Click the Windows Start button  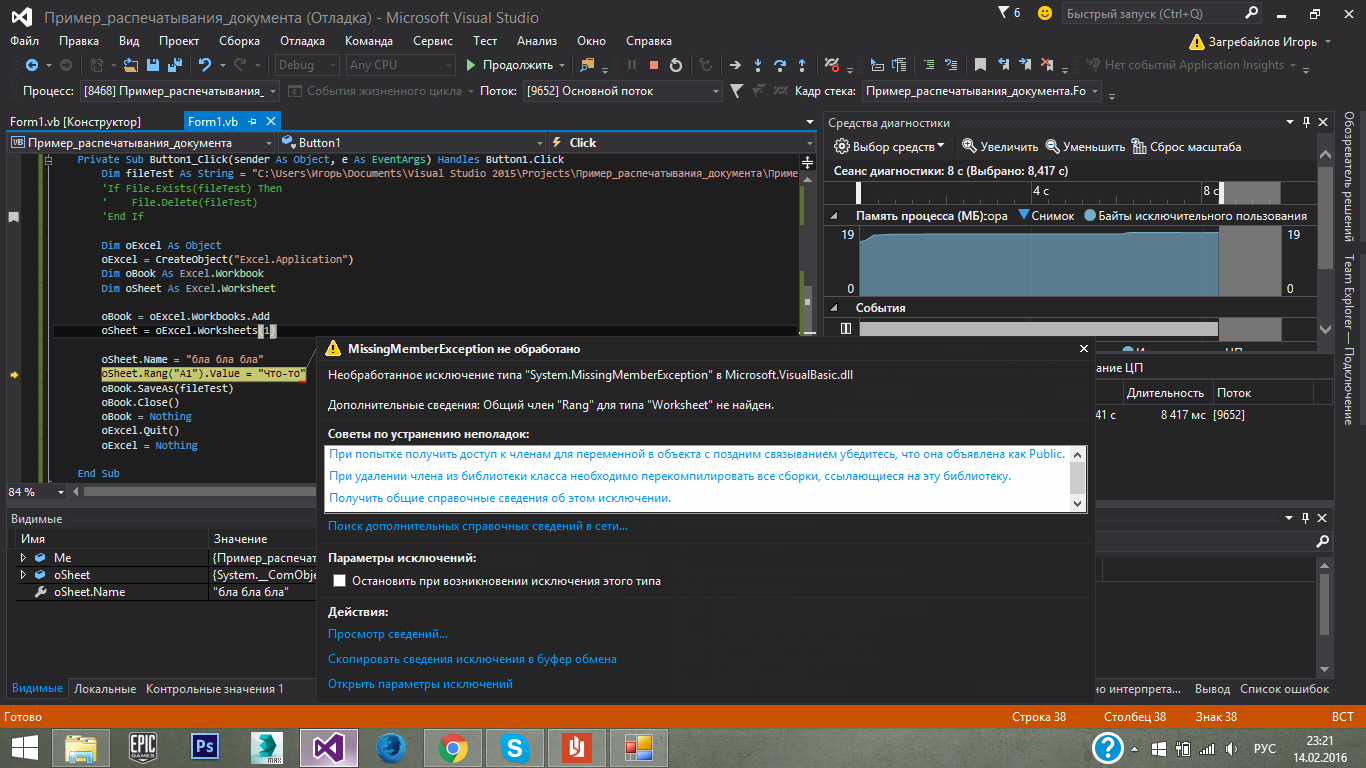25,747
